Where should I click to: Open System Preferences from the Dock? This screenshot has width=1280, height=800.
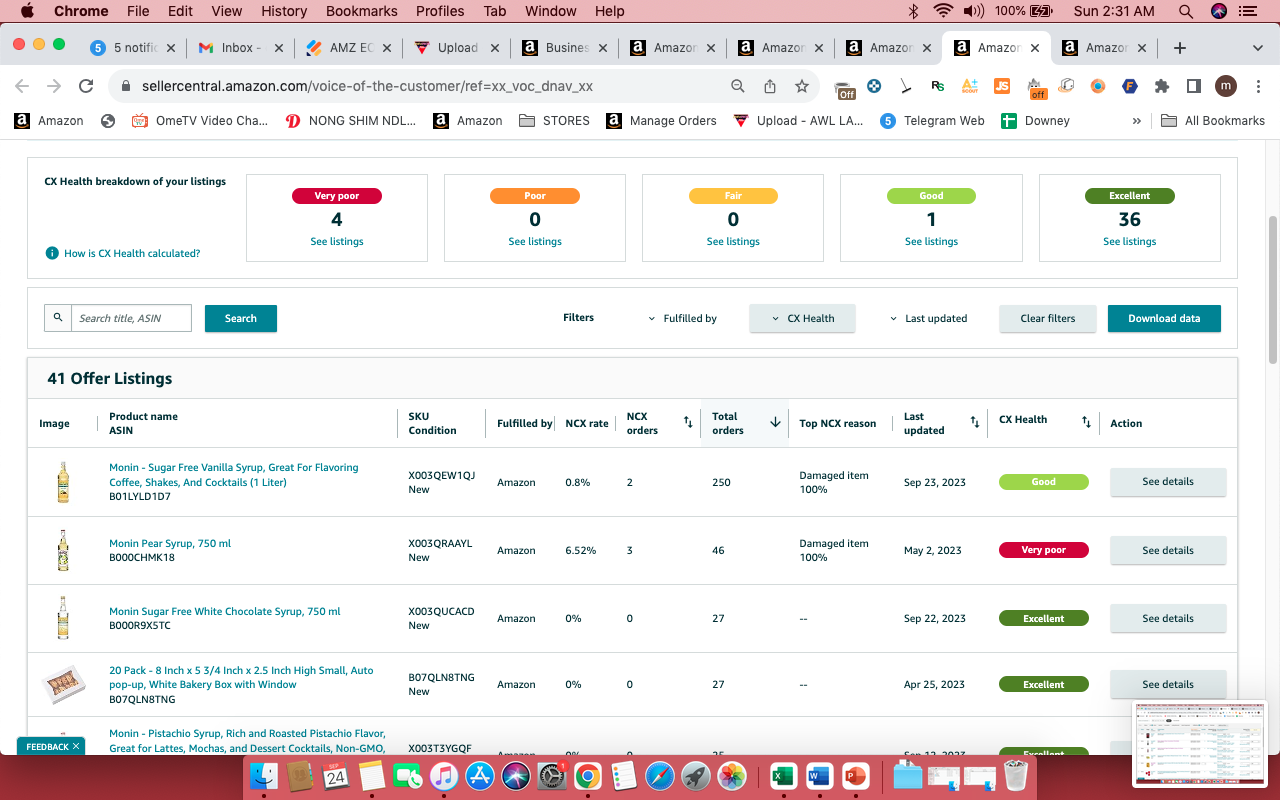pos(552,776)
